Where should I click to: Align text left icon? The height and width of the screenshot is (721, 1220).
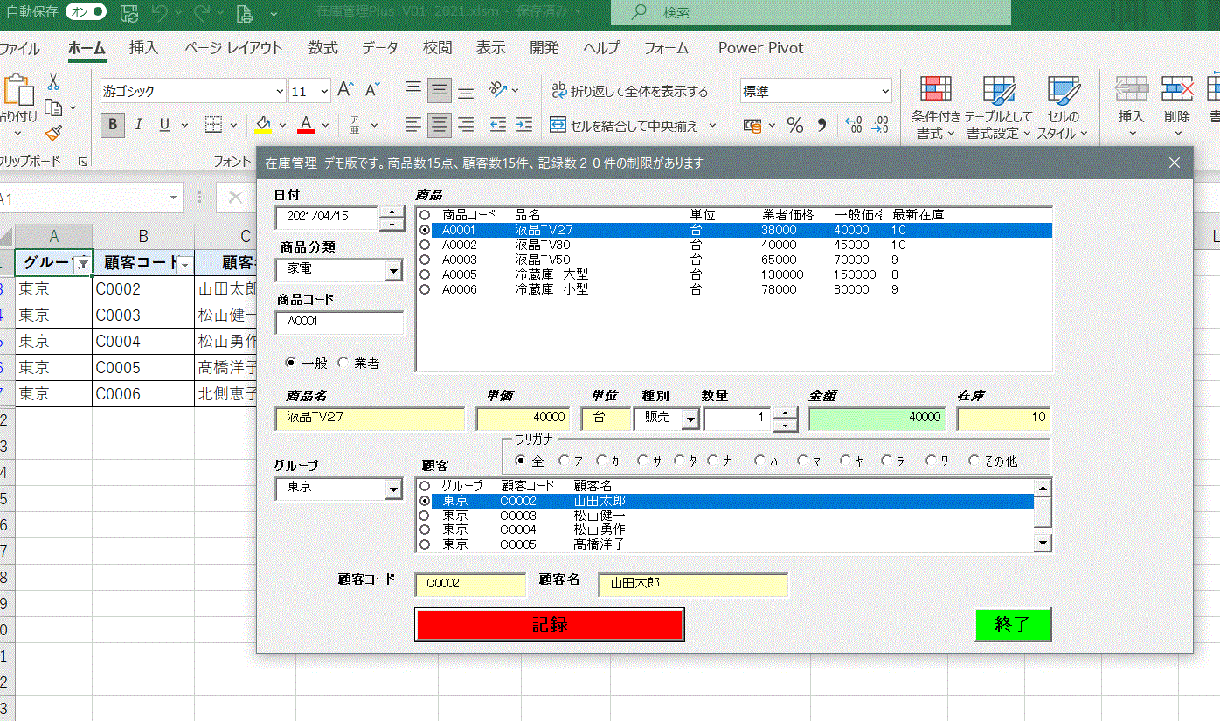413,125
